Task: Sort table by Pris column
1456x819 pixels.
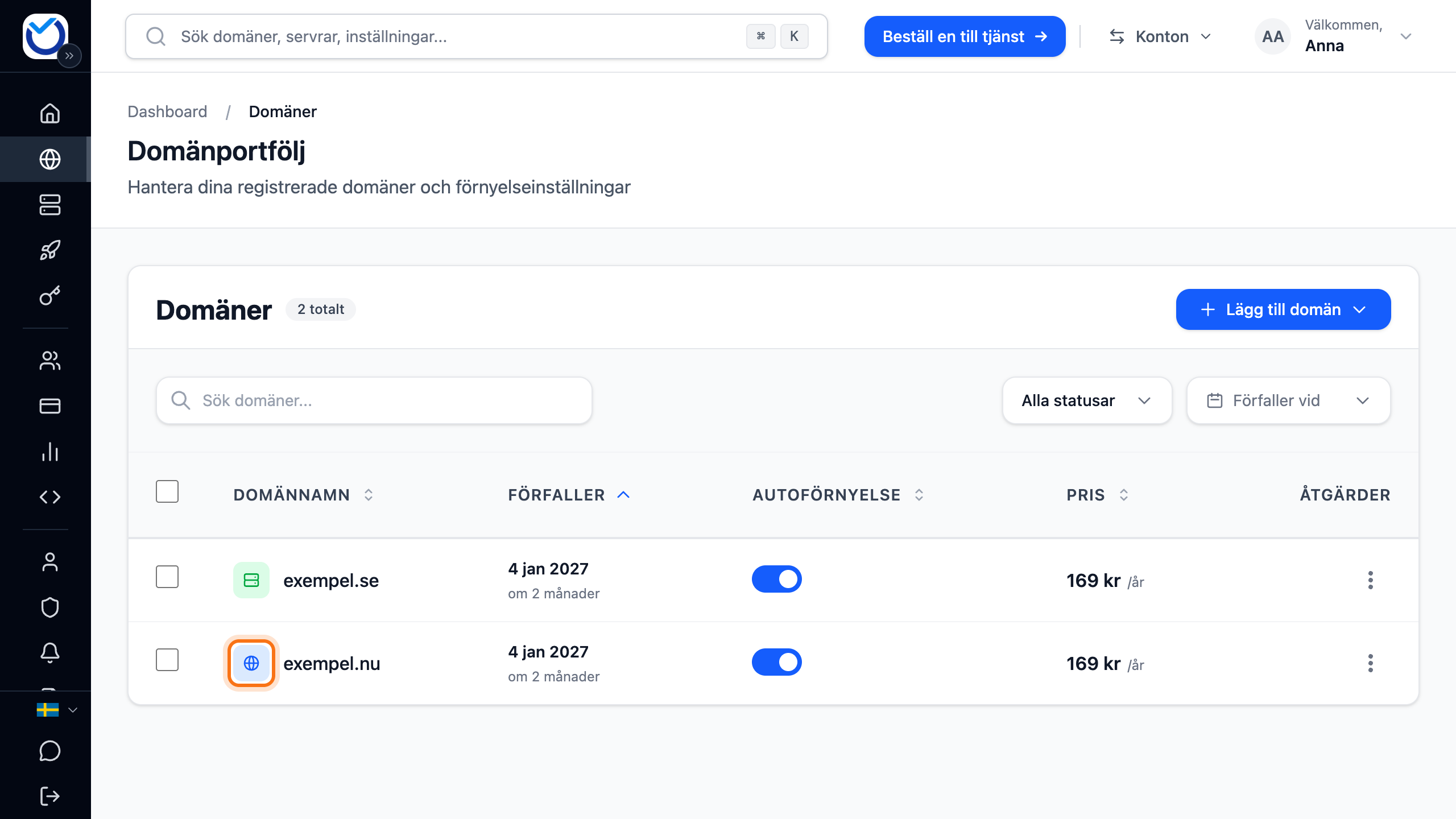Action: click(1098, 495)
